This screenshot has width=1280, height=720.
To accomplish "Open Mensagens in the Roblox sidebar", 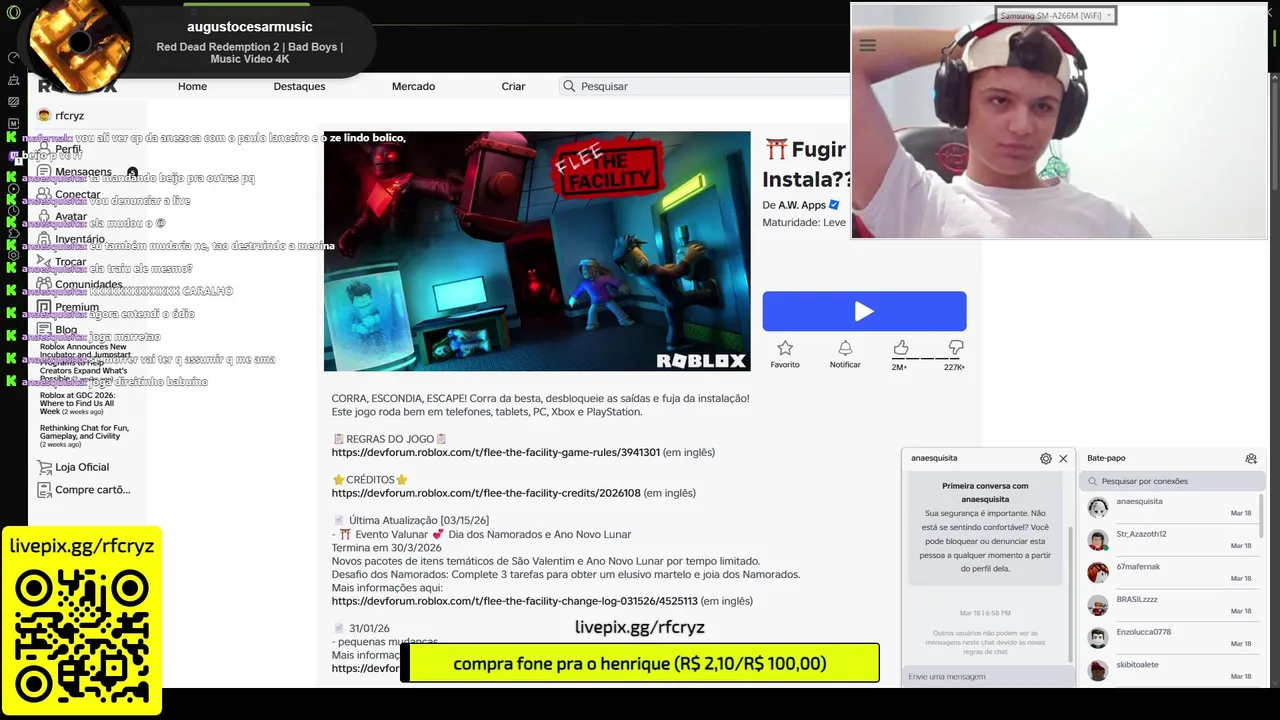I will 83,172.
